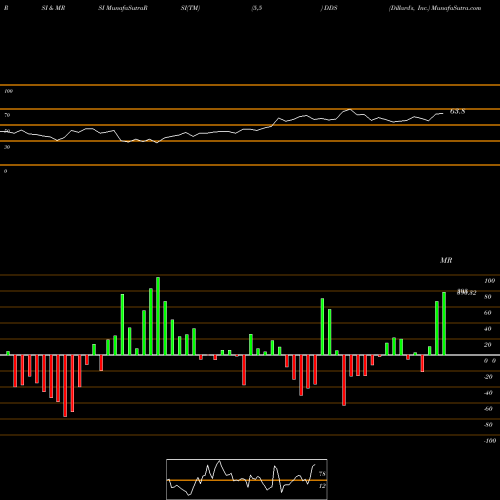Click the "MunafaSutra.com" header text
500x500 pixels.
coord(456,8)
